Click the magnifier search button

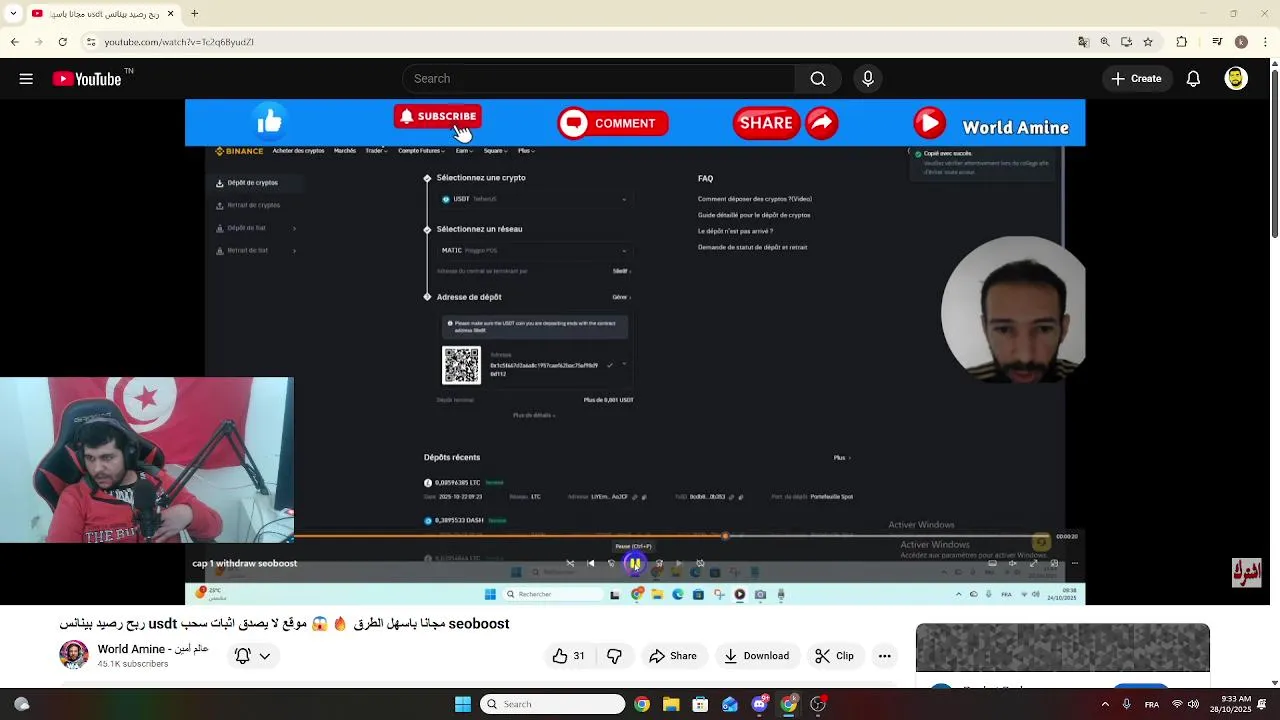(818, 79)
